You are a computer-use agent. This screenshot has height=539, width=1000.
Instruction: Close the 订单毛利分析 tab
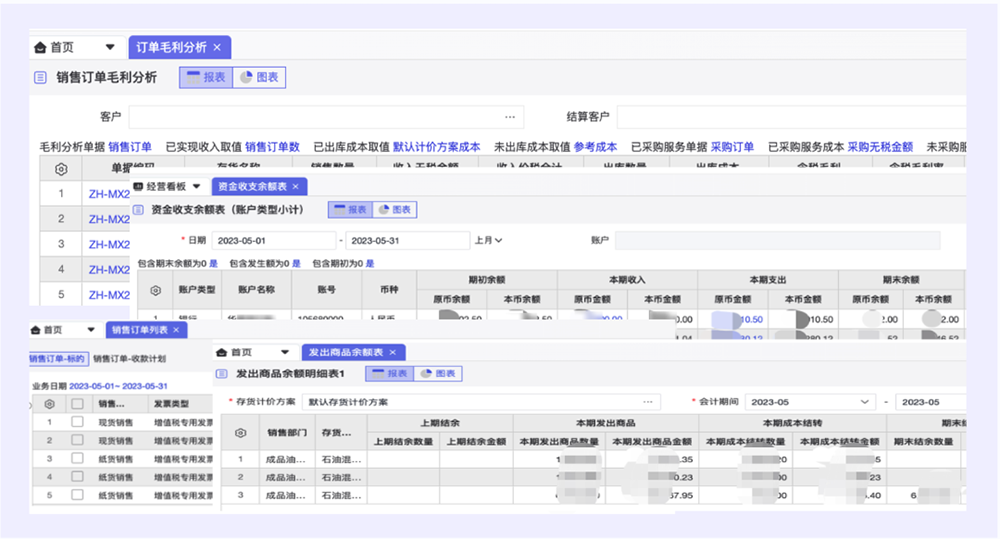coord(217,47)
